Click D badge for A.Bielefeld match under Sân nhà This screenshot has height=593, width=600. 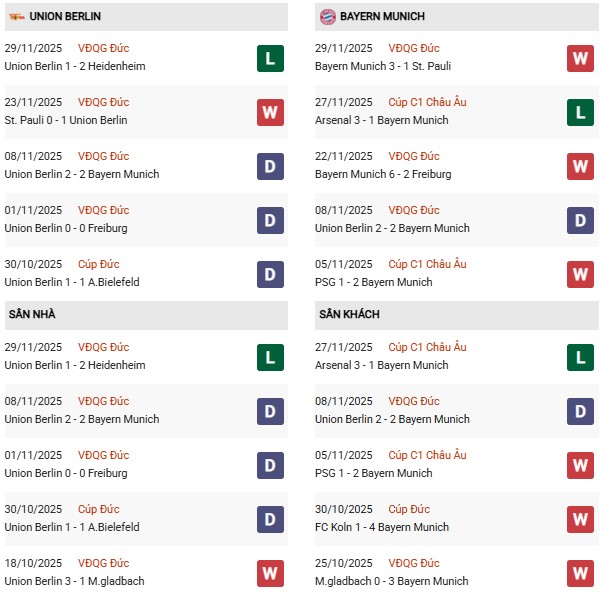coord(270,519)
